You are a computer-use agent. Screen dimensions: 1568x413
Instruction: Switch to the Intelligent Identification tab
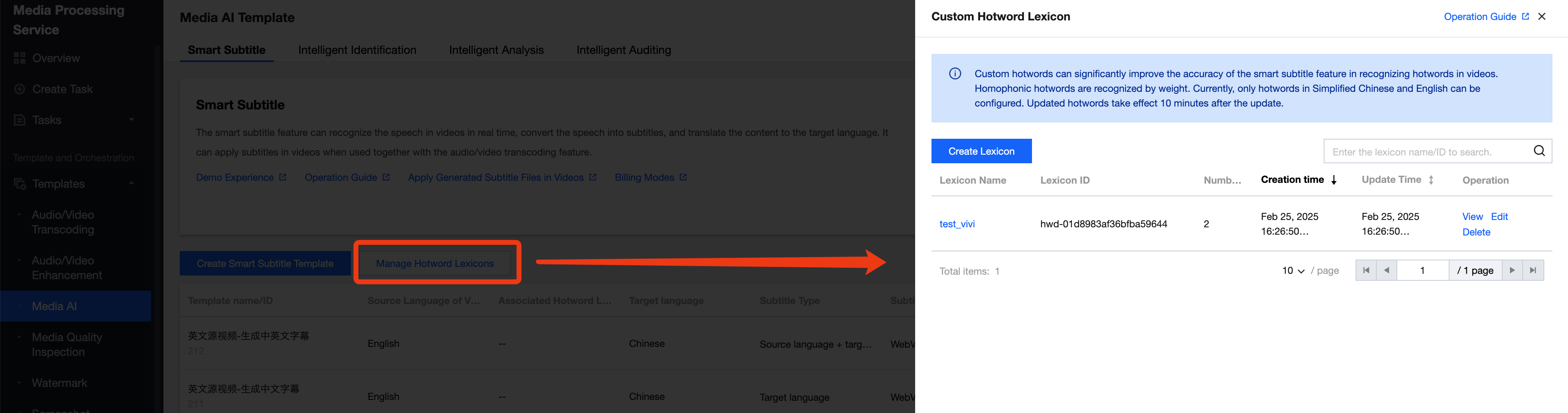coord(357,50)
